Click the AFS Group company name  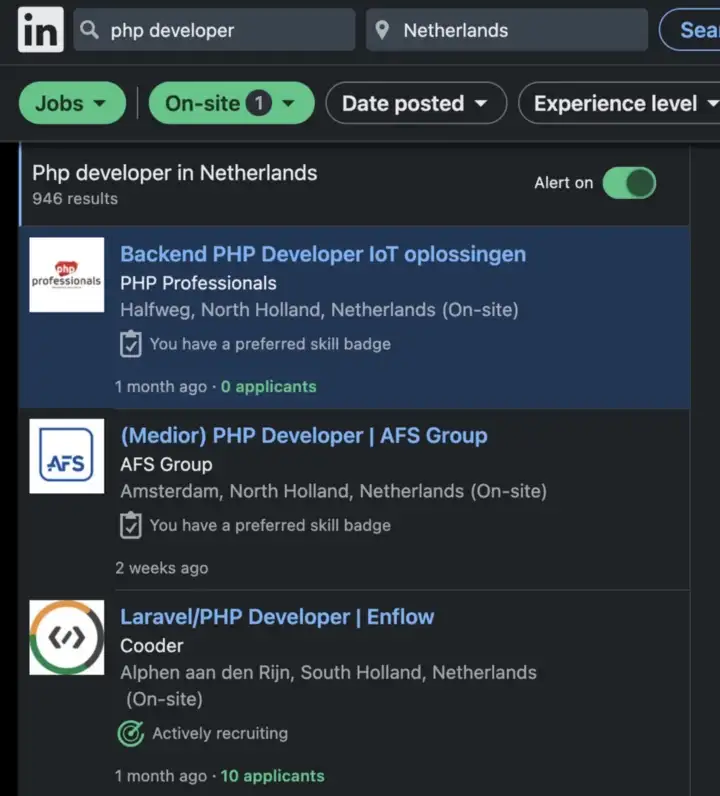(x=166, y=465)
